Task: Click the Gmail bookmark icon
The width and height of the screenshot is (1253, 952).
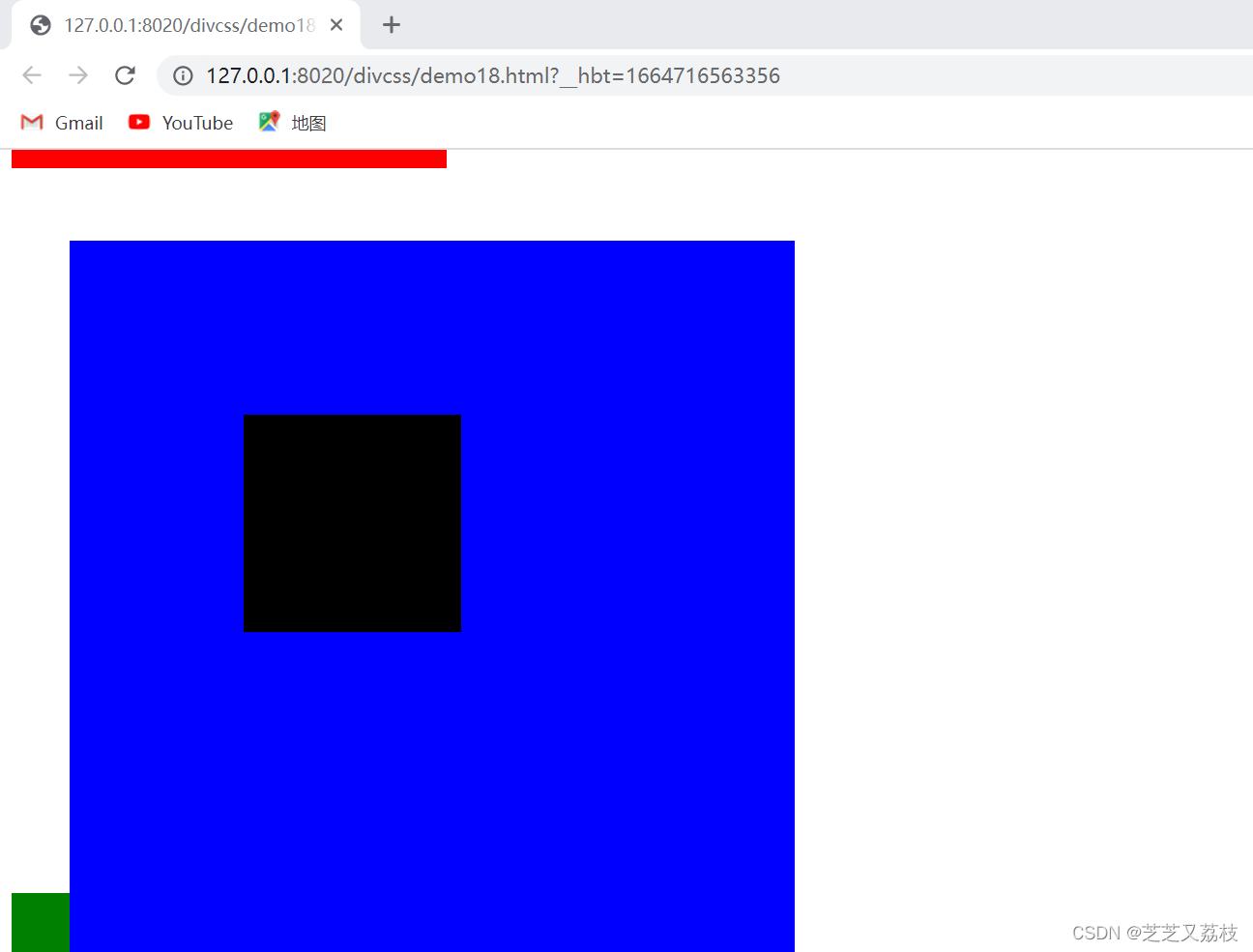Action: [x=32, y=123]
